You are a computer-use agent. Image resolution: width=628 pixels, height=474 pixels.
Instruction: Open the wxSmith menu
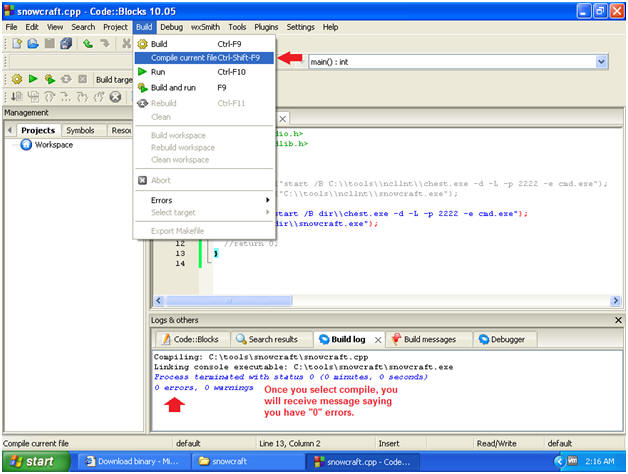point(205,27)
